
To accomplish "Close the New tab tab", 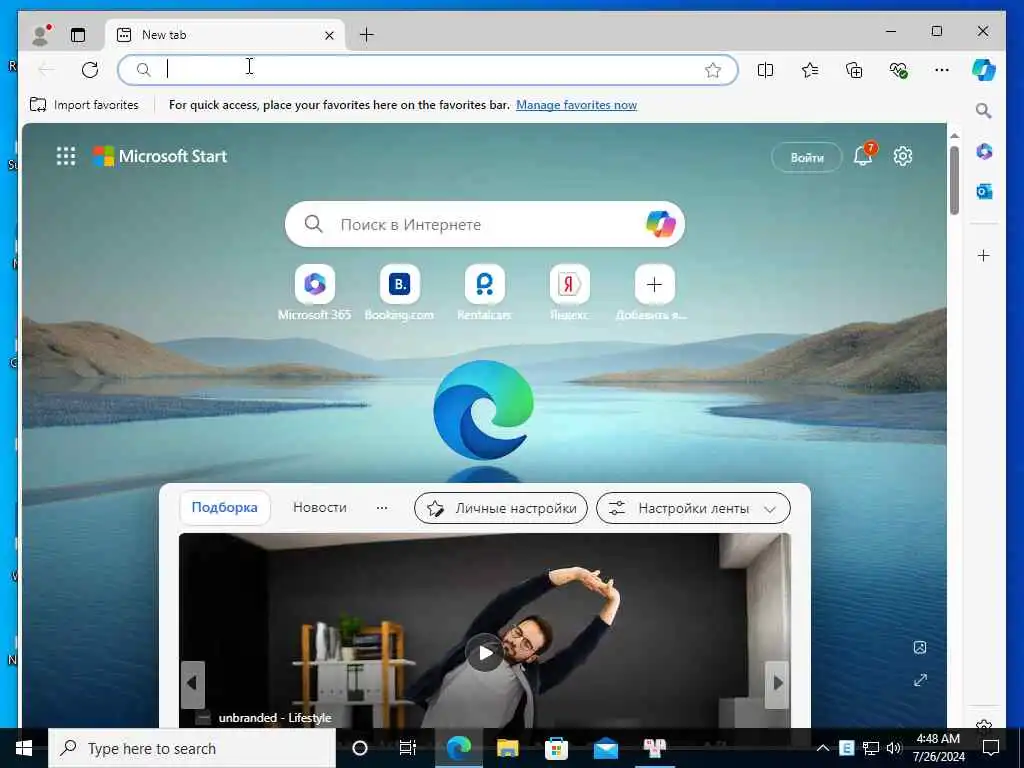I will tap(329, 35).
